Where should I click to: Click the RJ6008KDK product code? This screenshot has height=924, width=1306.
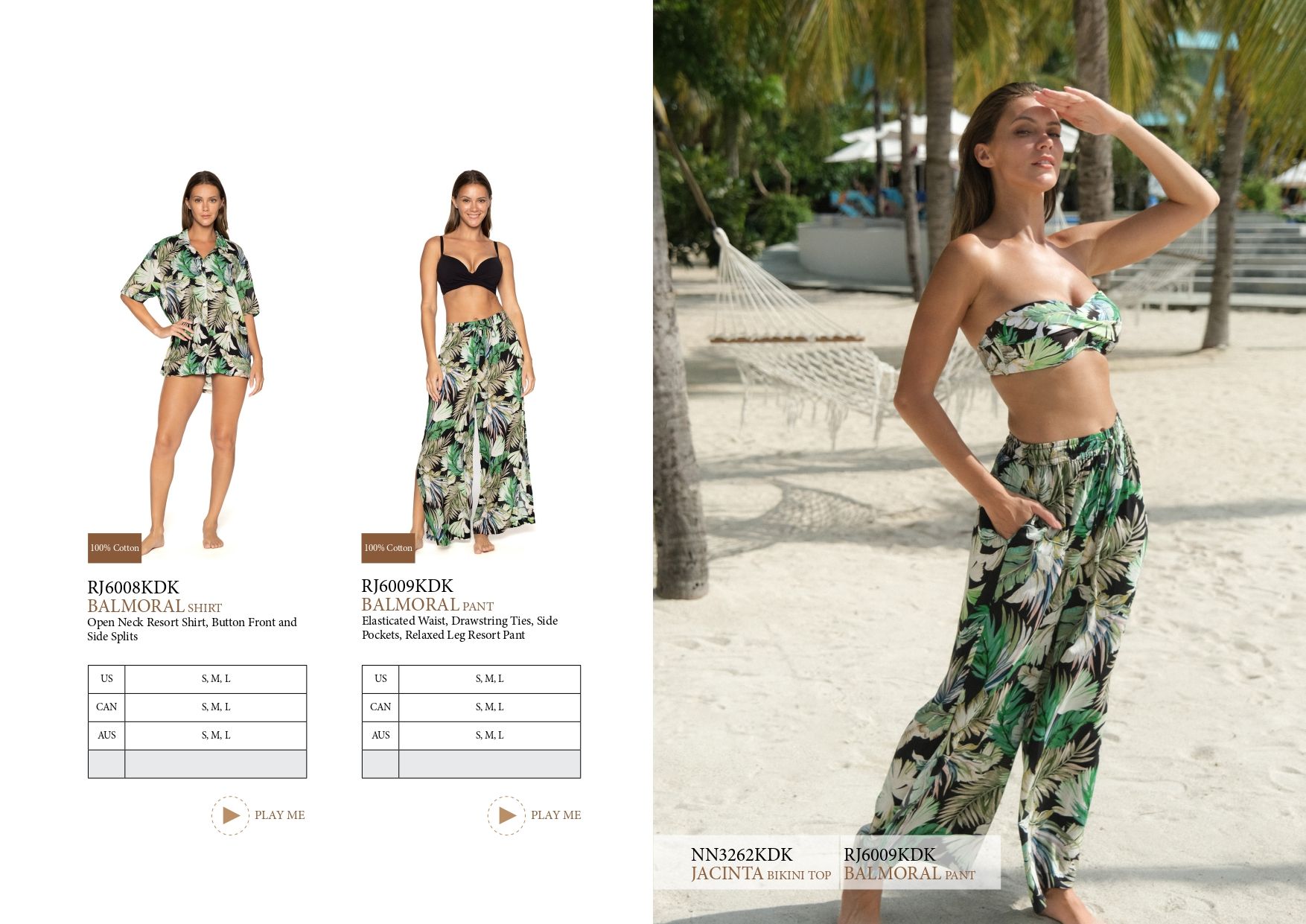133,587
